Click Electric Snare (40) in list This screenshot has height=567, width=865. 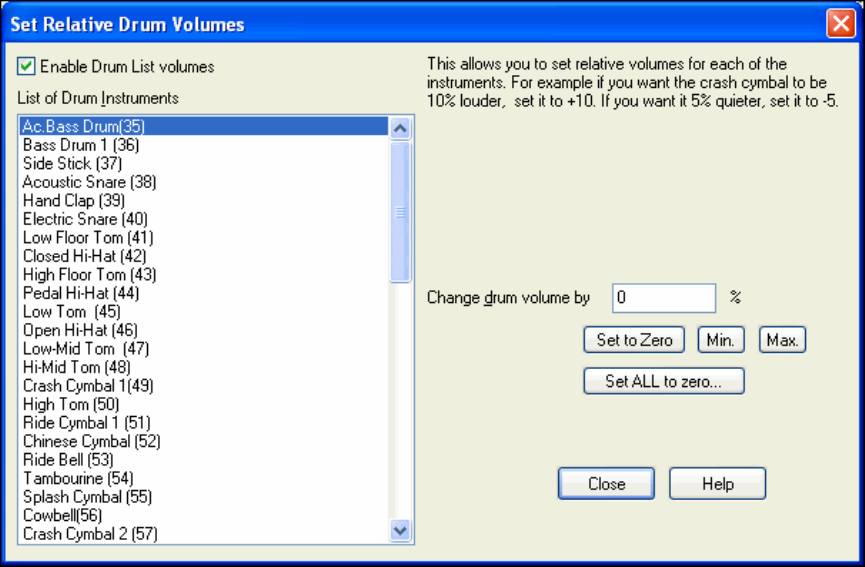pyautogui.click(x=204, y=219)
